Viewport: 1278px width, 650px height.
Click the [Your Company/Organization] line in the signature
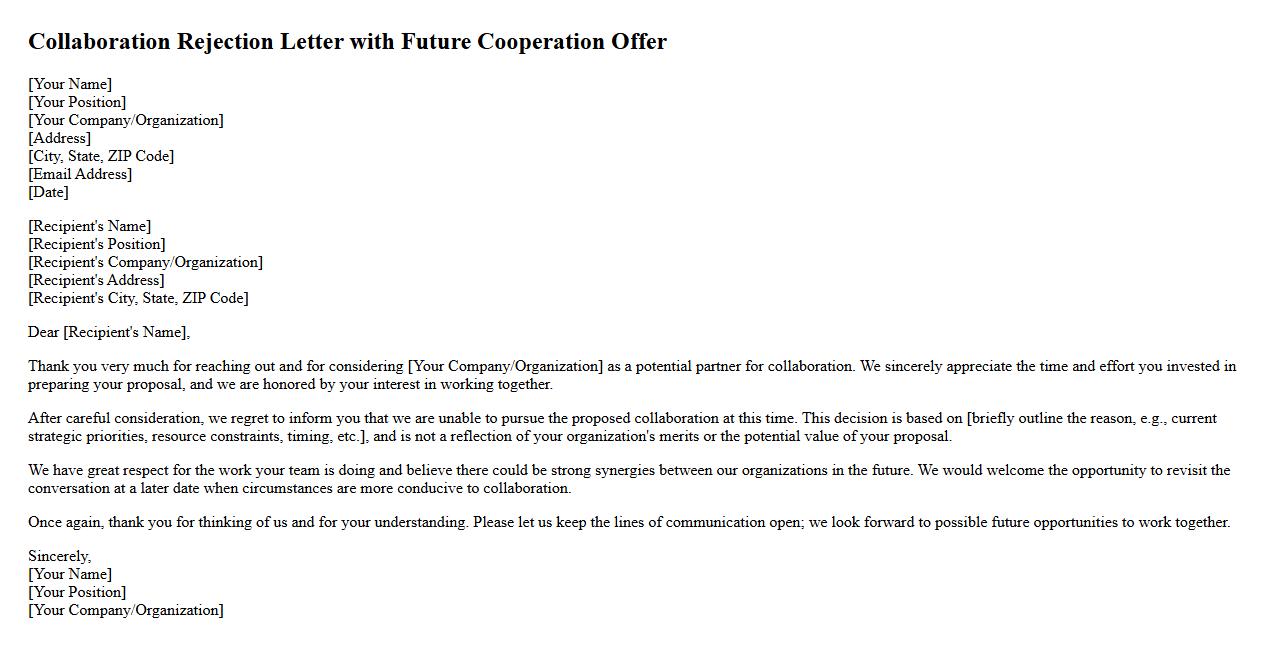[126, 610]
